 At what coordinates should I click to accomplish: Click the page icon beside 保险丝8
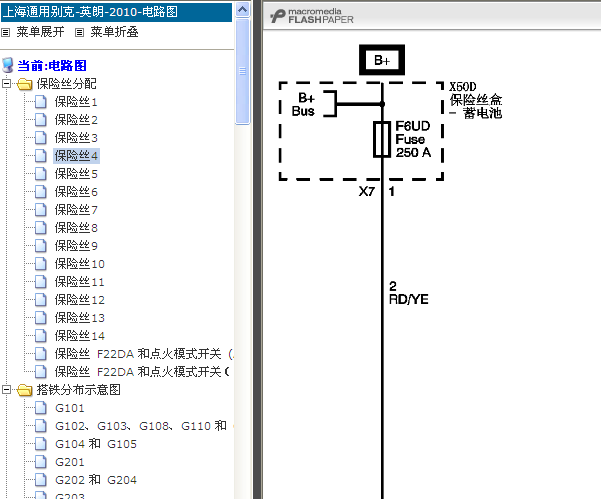point(41,228)
